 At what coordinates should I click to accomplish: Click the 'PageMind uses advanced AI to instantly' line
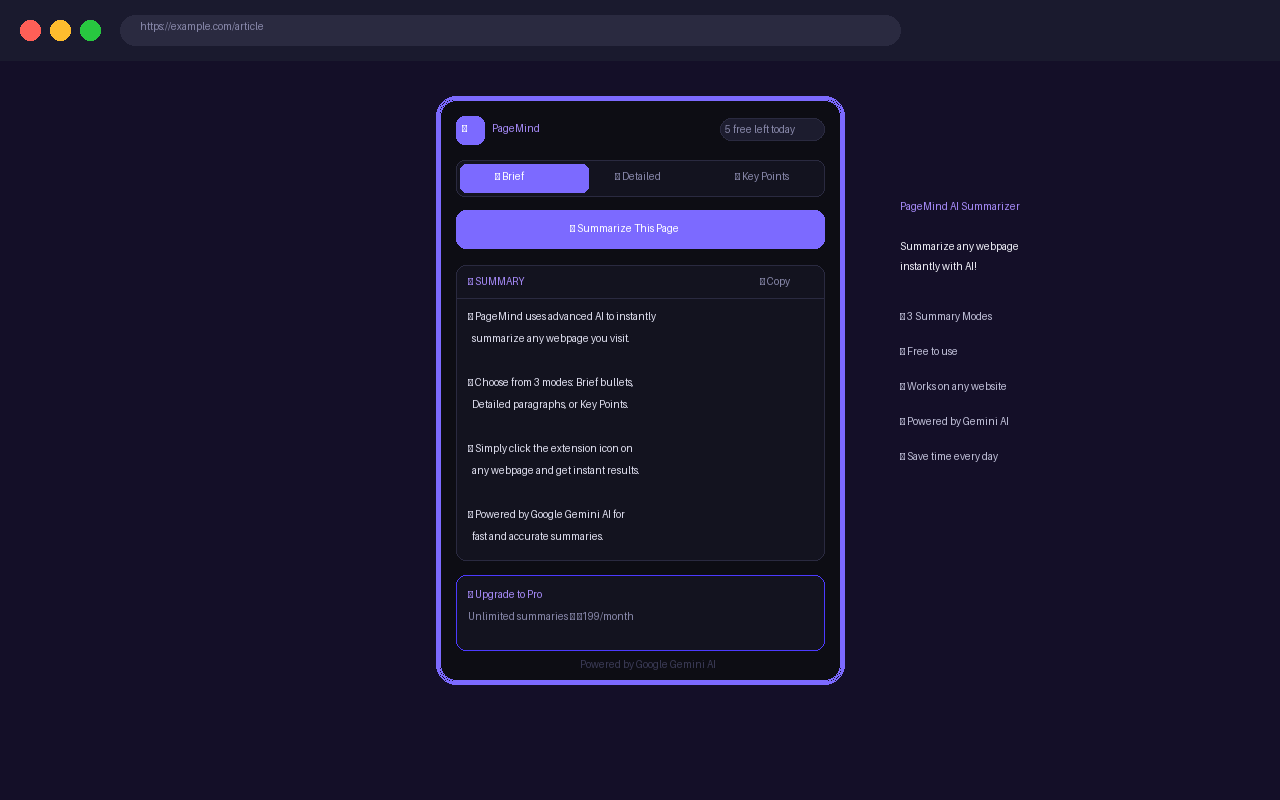pos(562,317)
